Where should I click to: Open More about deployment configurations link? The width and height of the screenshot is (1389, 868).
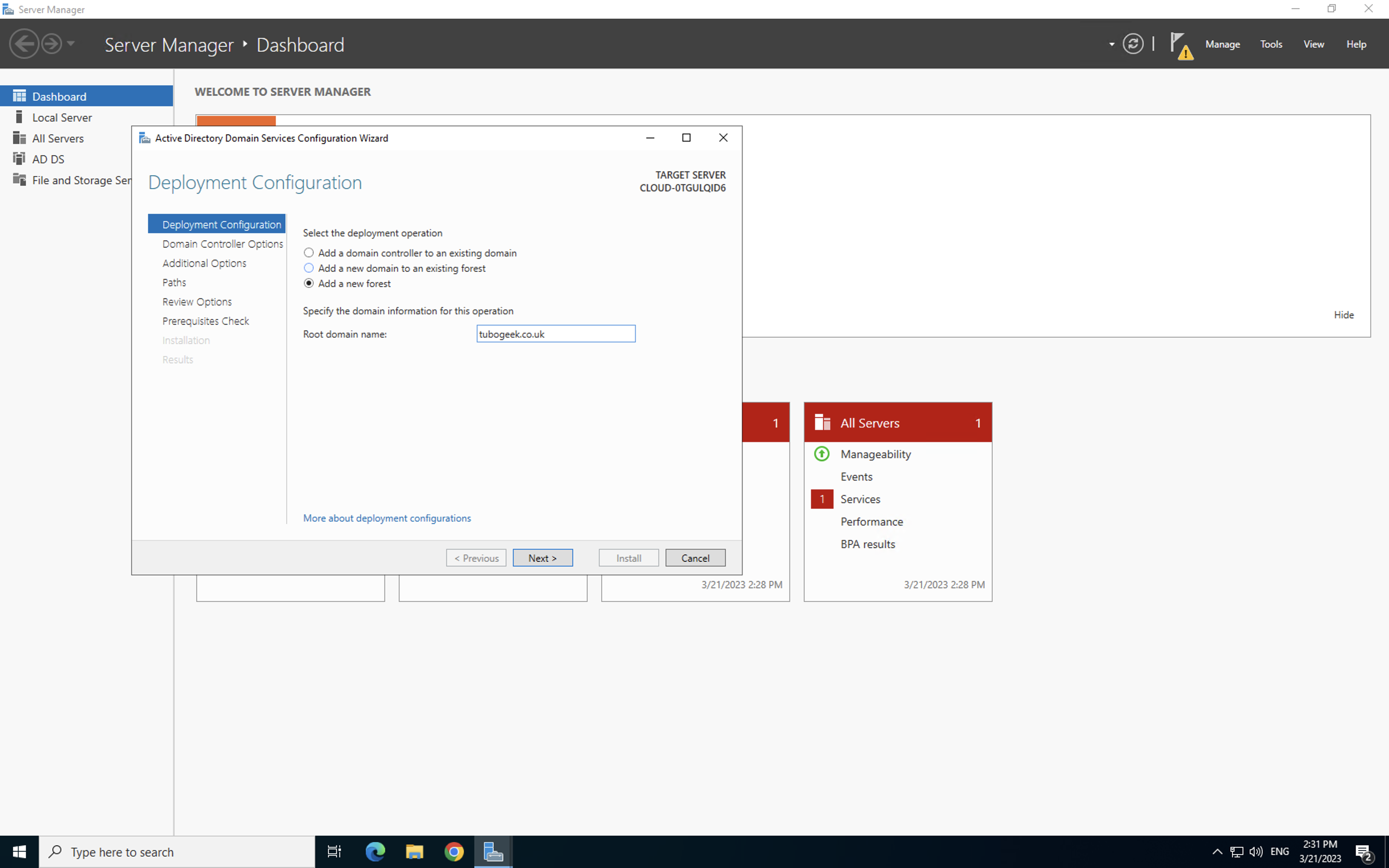pos(387,518)
